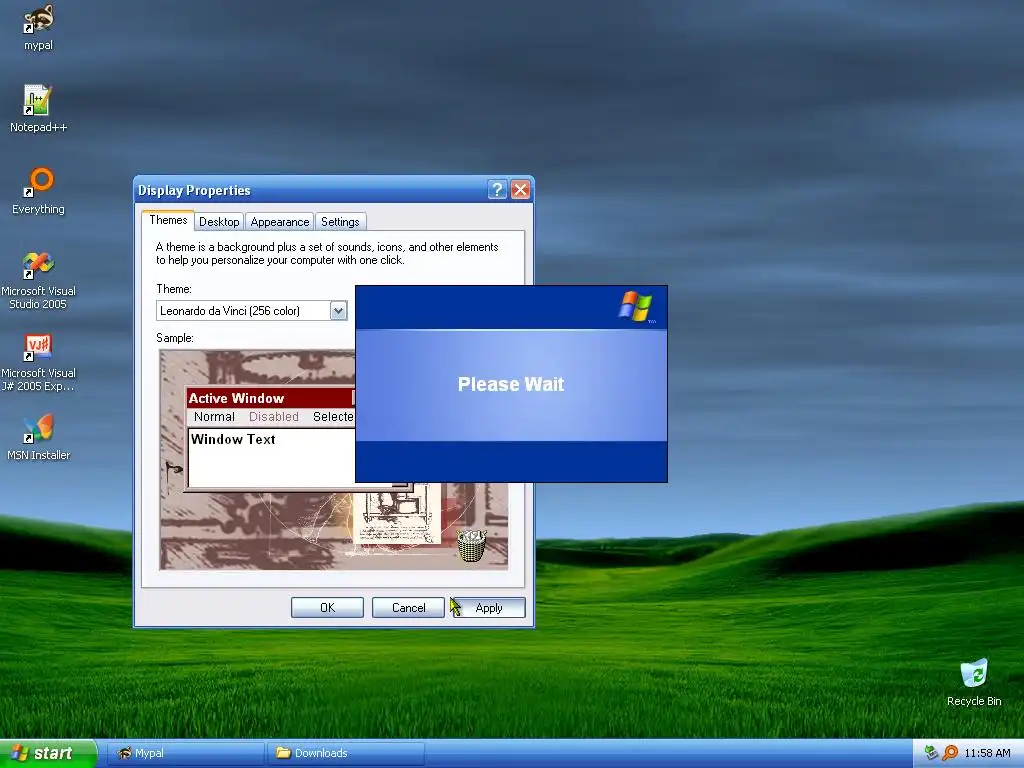1024x768 pixels.
Task: Click the recycle basket in theme sample
Action: click(x=471, y=546)
